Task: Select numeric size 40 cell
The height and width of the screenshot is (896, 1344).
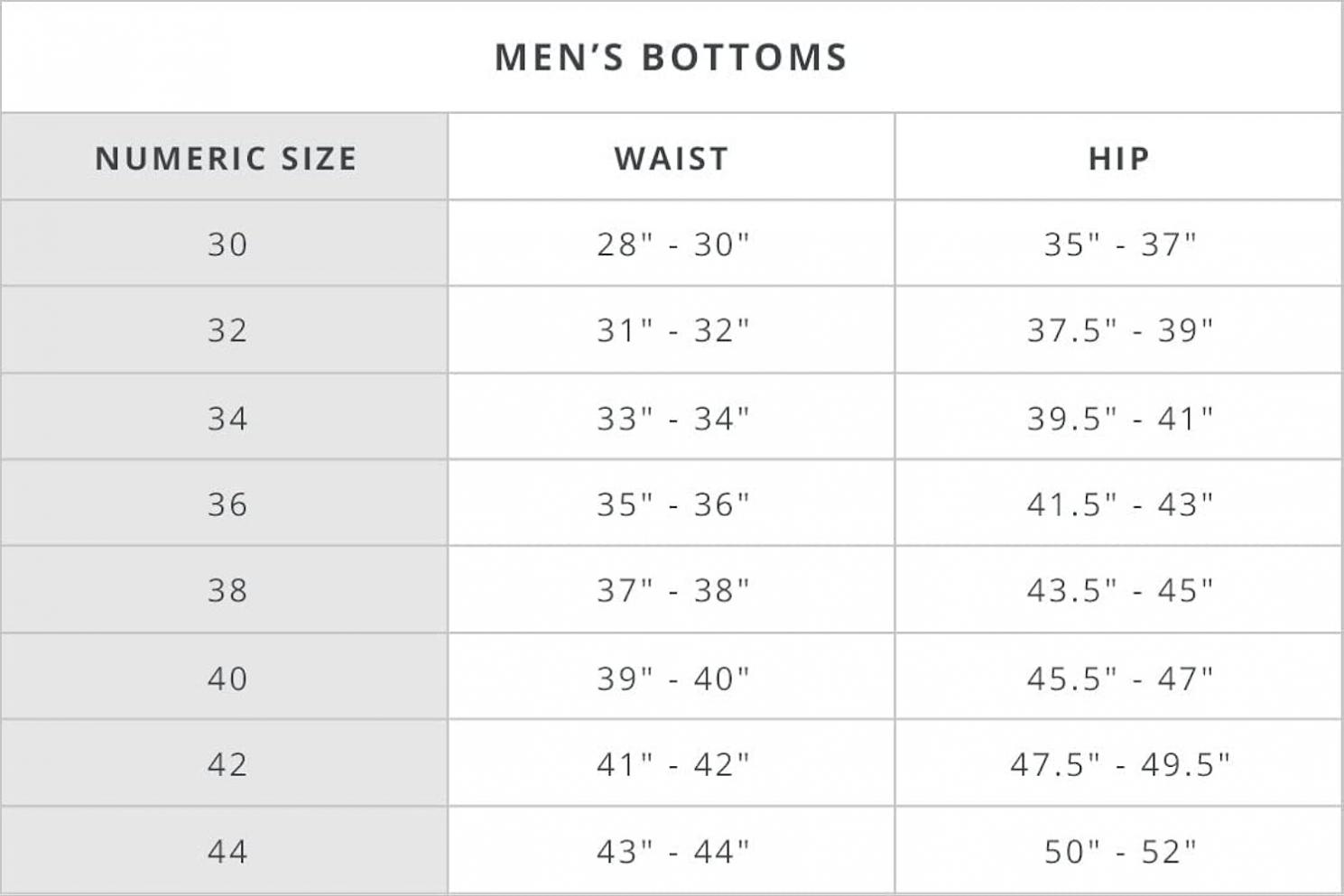Action: tap(227, 678)
